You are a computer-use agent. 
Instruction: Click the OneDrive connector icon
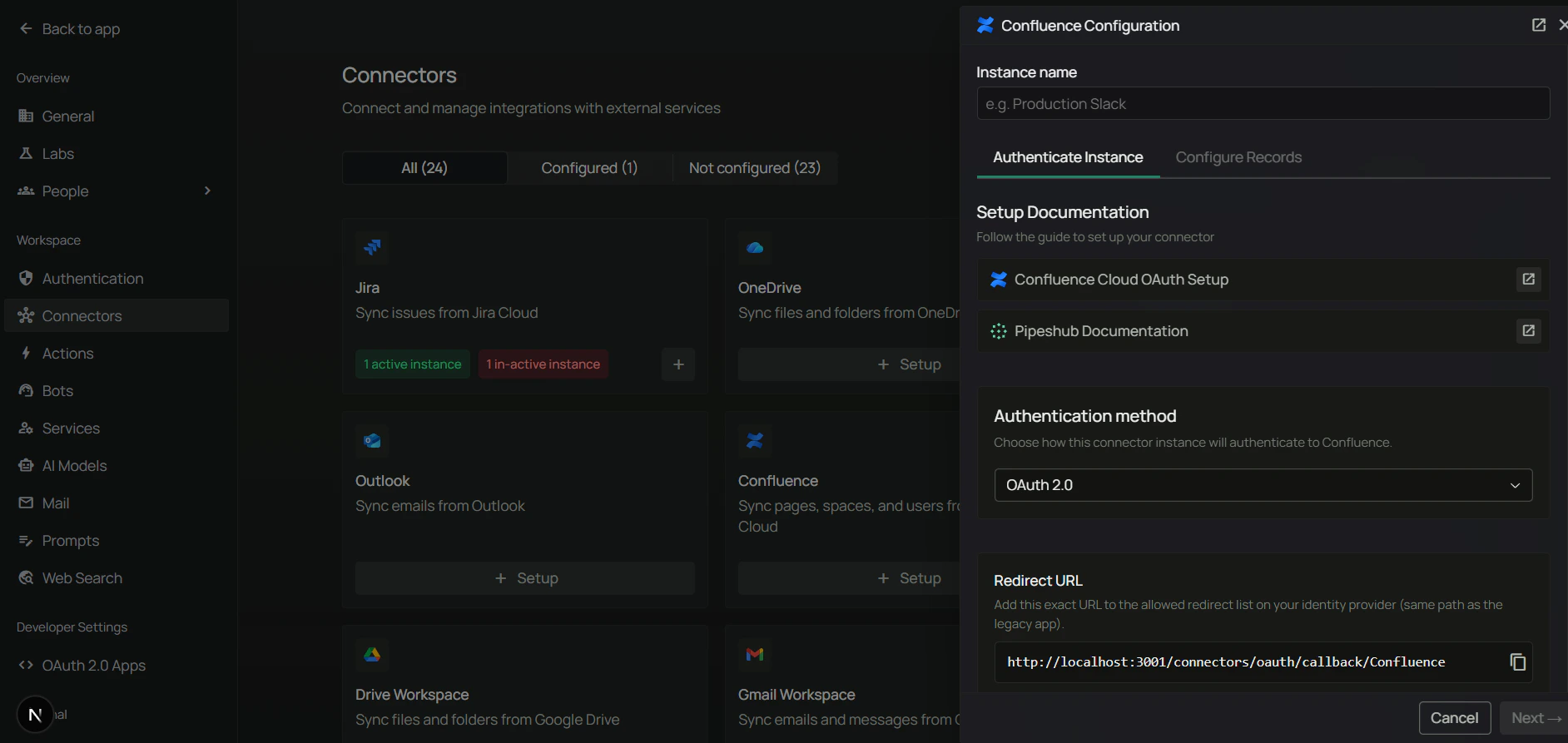(755, 247)
